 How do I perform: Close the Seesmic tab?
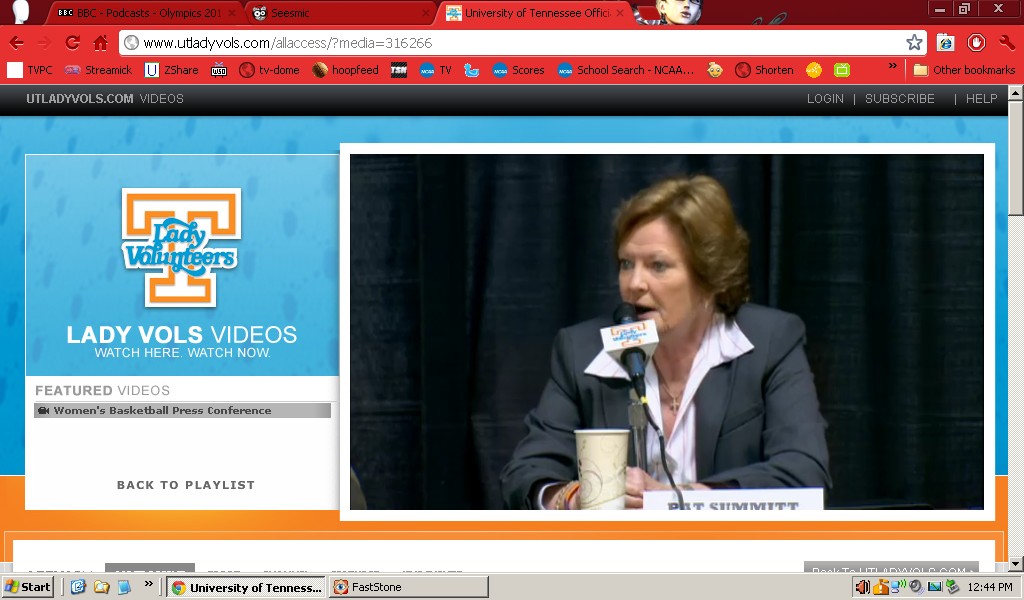[426, 13]
